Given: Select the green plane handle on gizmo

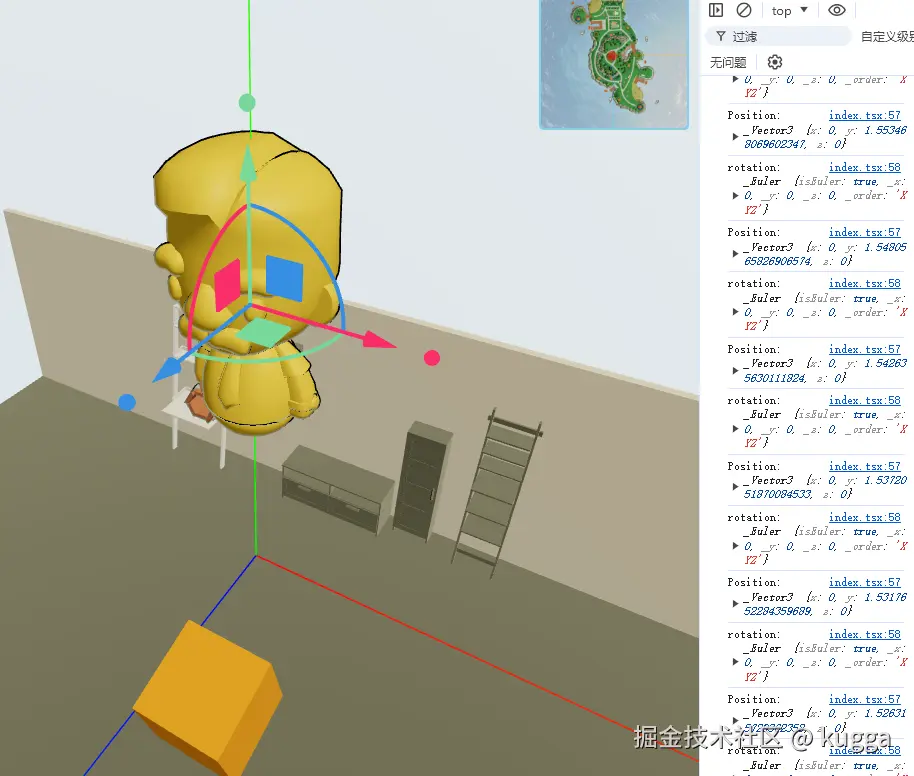Looking at the screenshot, I should [x=263, y=333].
